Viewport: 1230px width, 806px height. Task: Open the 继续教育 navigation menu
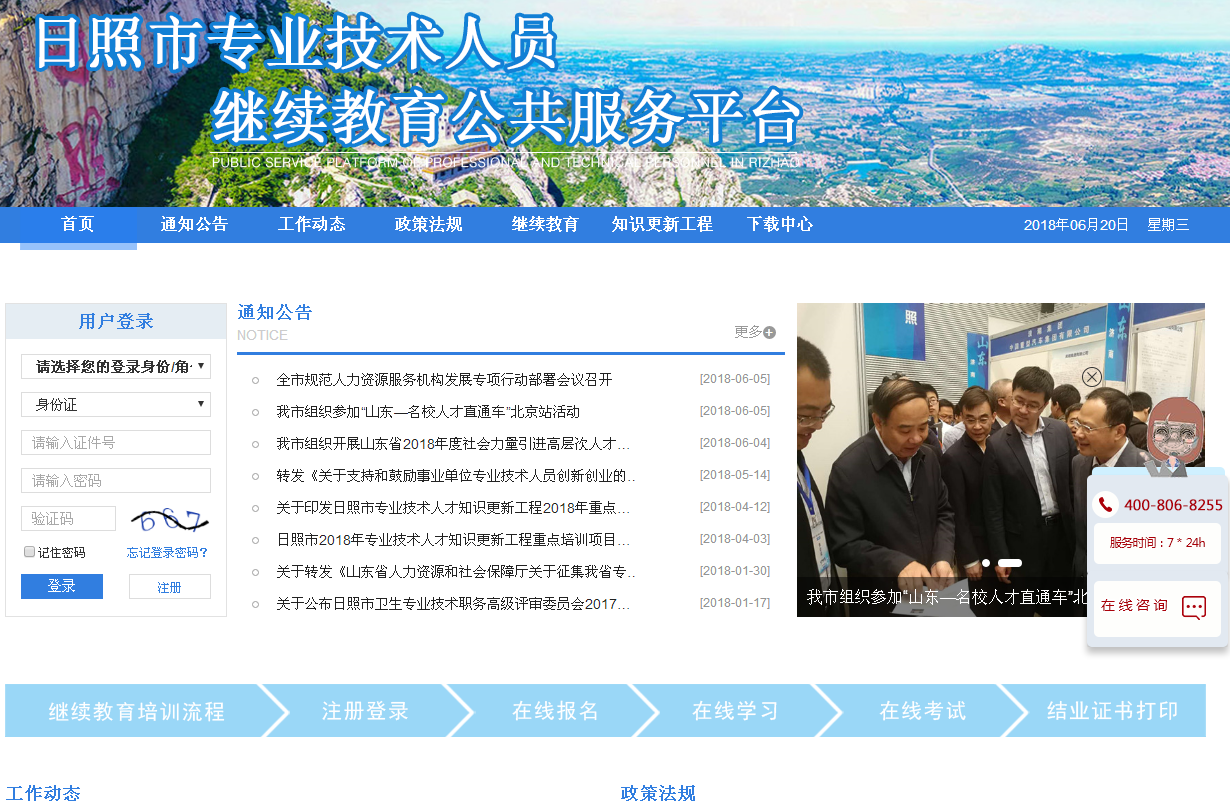[x=545, y=225]
